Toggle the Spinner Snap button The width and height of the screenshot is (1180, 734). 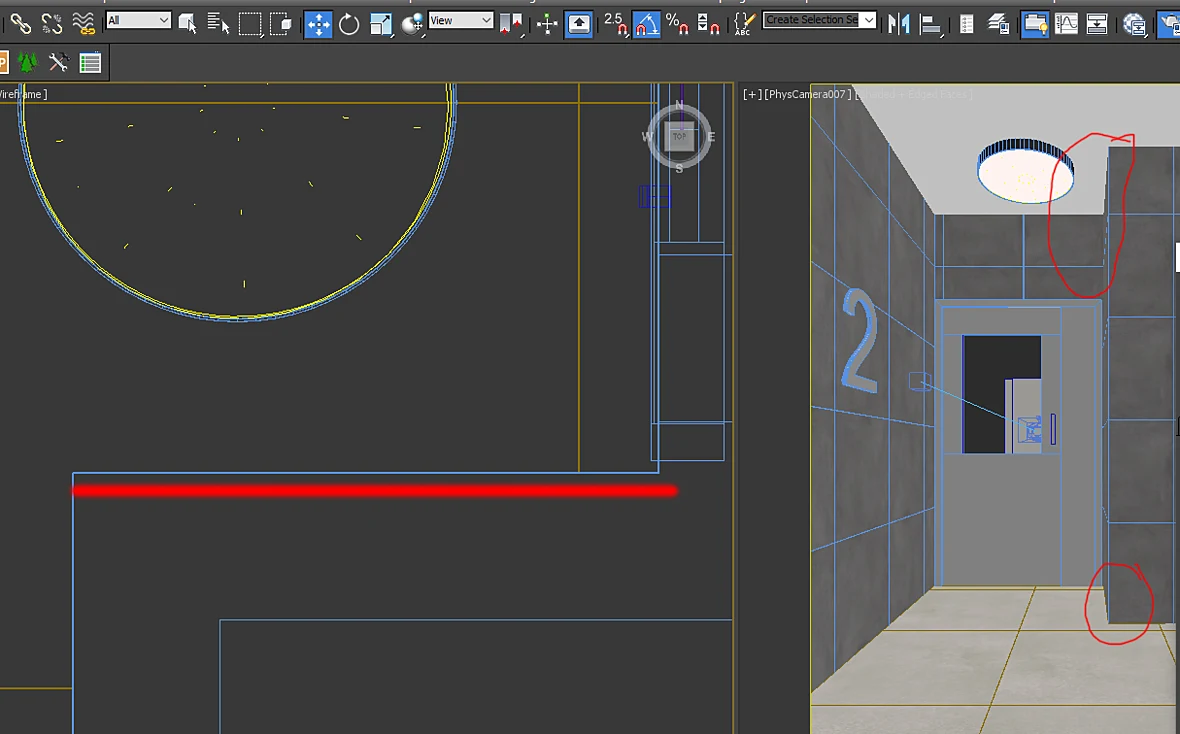708,24
